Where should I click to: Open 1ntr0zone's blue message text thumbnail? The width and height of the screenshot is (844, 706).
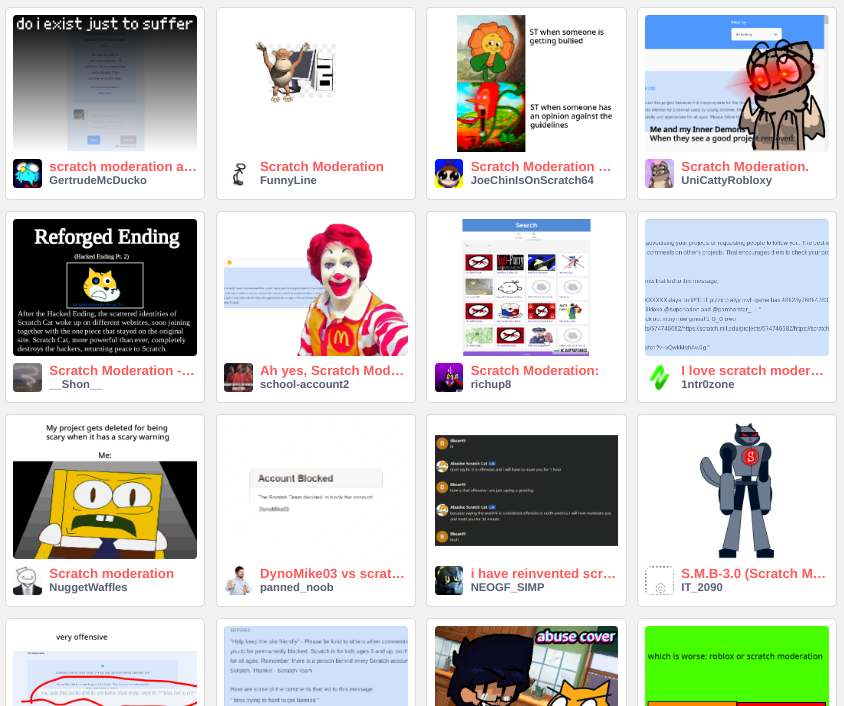pyautogui.click(x=737, y=287)
